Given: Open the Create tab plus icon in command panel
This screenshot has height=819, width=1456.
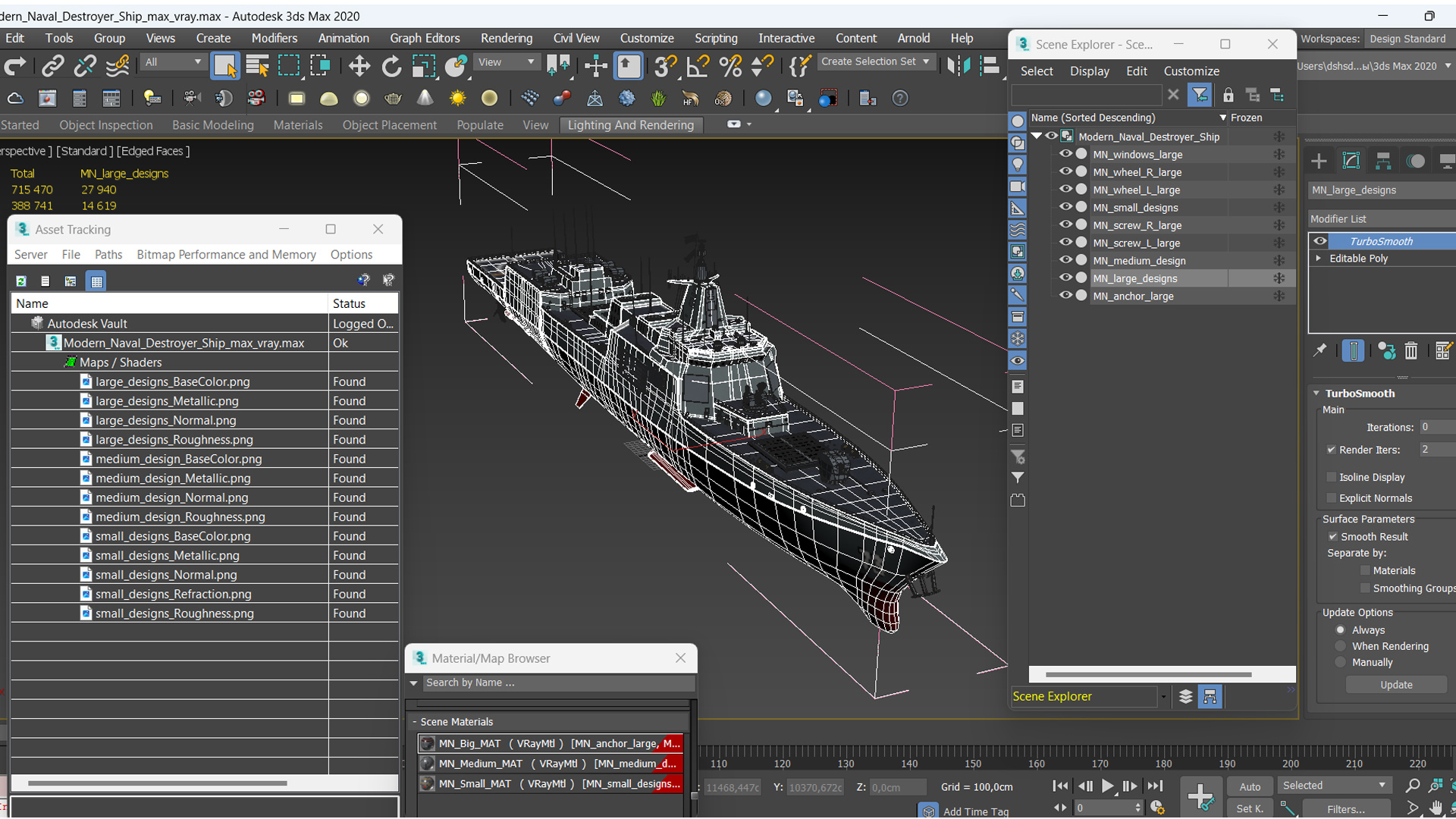Looking at the screenshot, I should coord(1319,161).
